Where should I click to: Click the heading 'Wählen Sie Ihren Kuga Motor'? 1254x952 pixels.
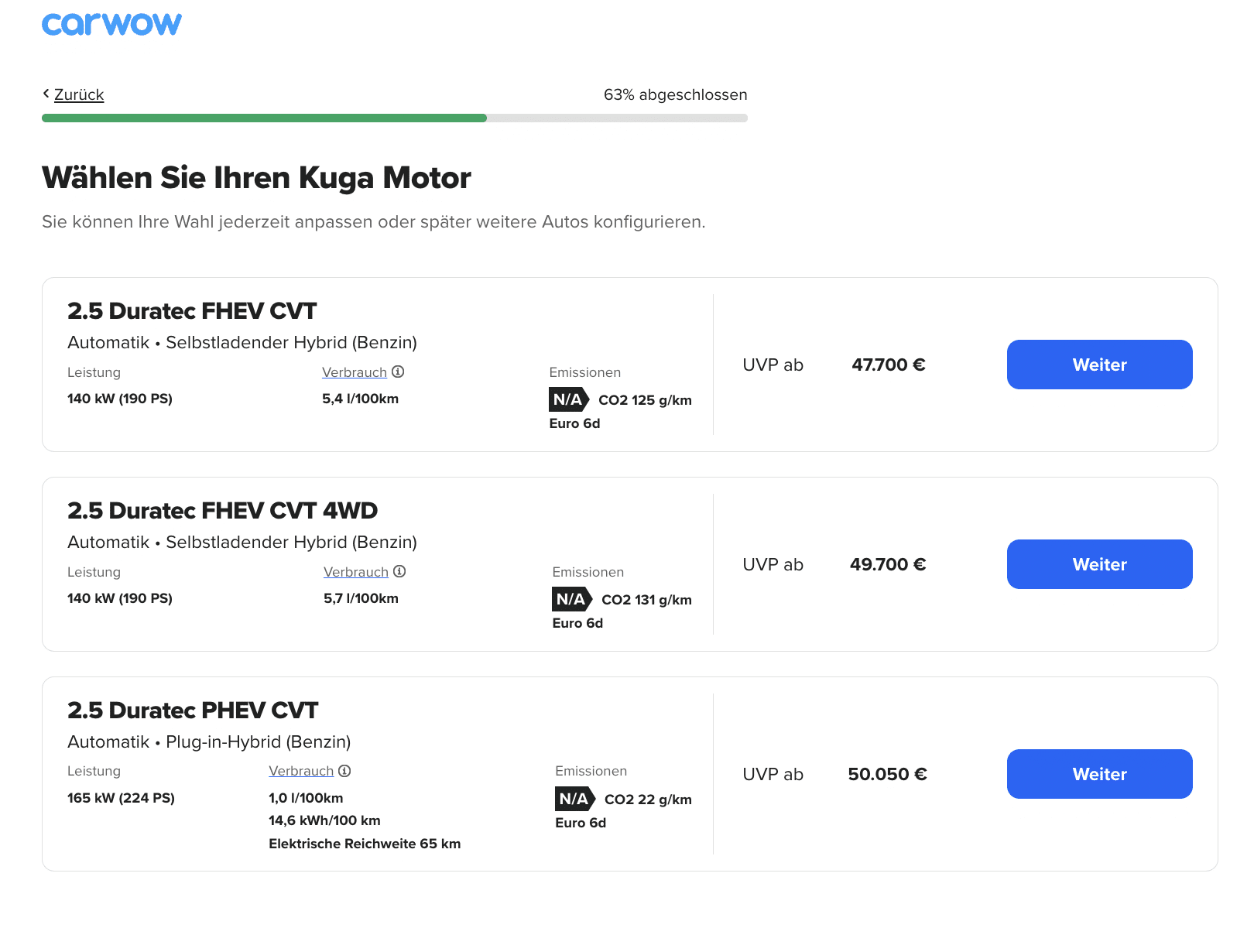[x=256, y=178]
